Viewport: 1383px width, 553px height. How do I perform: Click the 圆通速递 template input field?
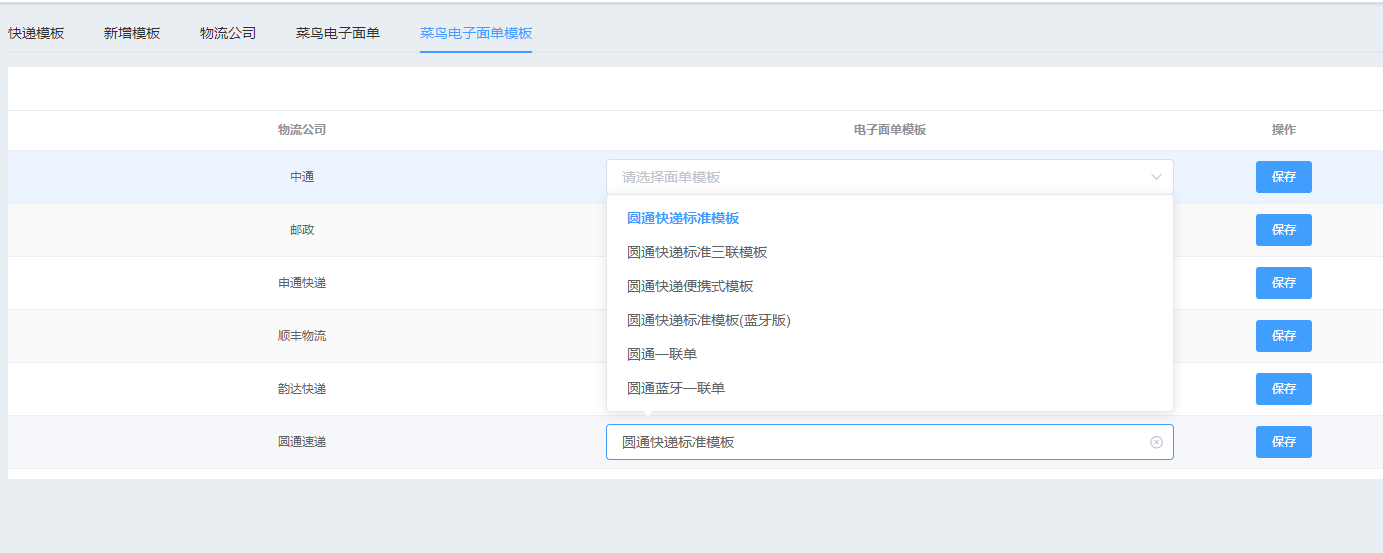pos(889,442)
